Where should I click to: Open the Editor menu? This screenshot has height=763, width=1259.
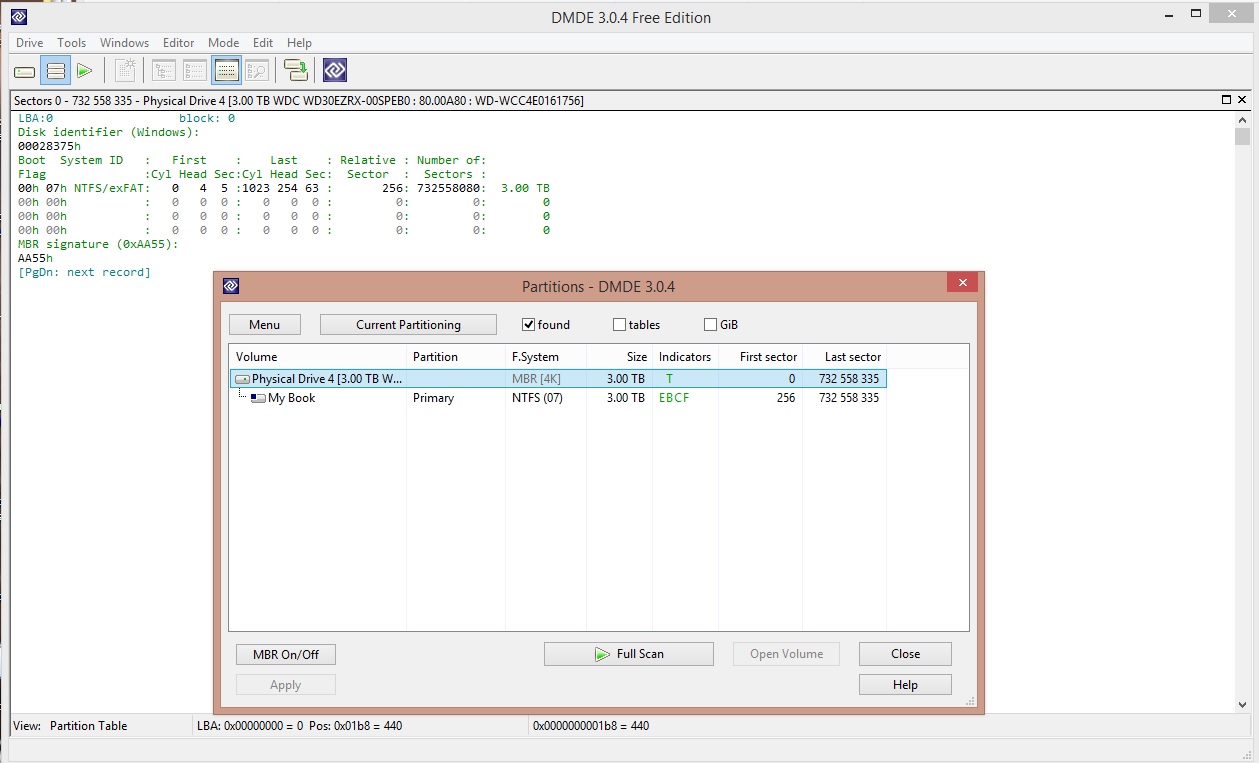[179, 43]
